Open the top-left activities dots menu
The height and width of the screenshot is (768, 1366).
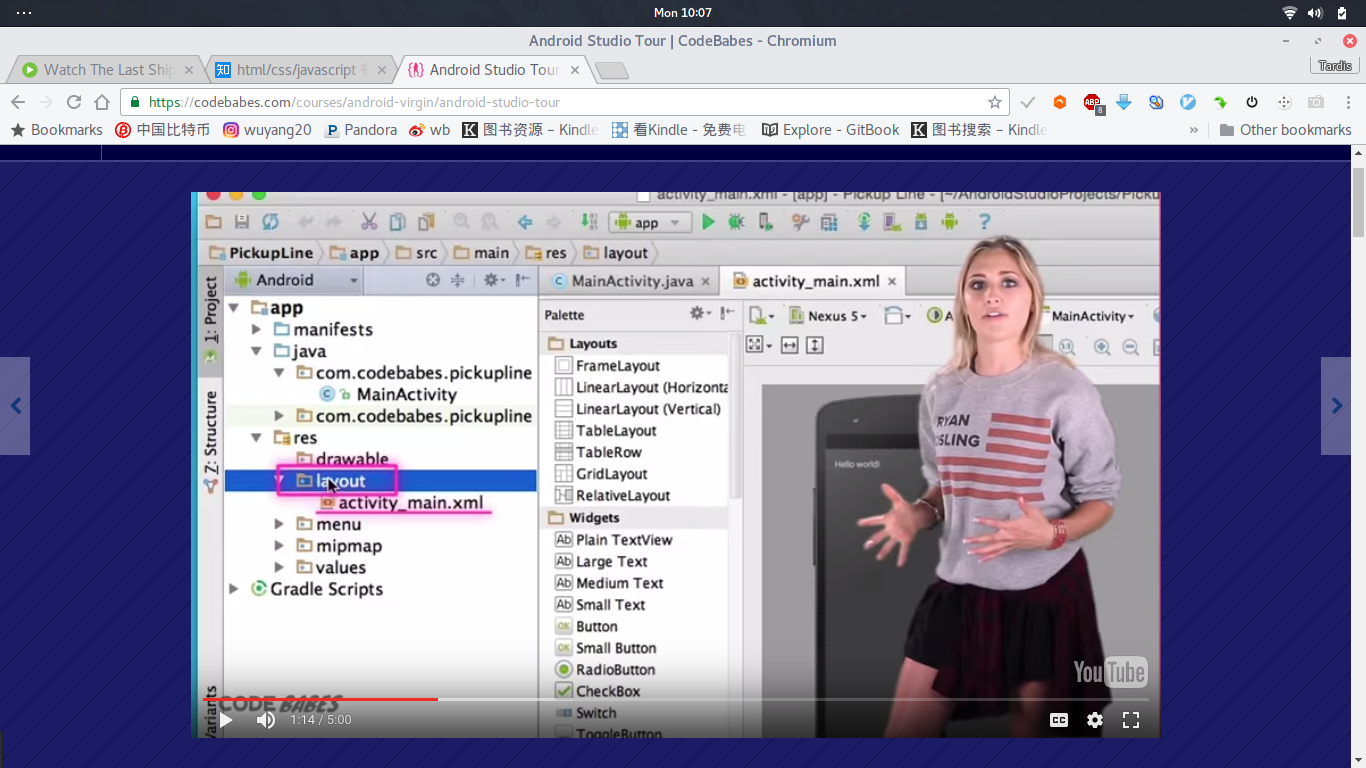point(24,13)
